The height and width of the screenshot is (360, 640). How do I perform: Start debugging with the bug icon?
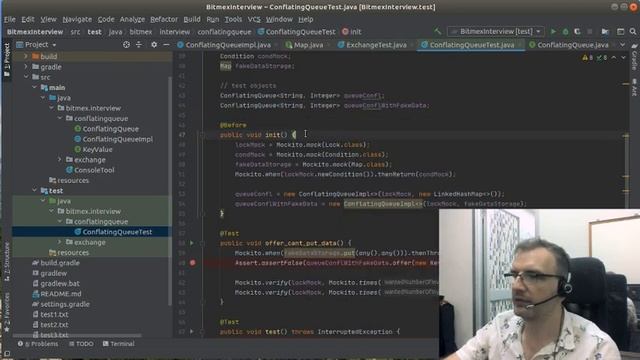pos(565,31)
